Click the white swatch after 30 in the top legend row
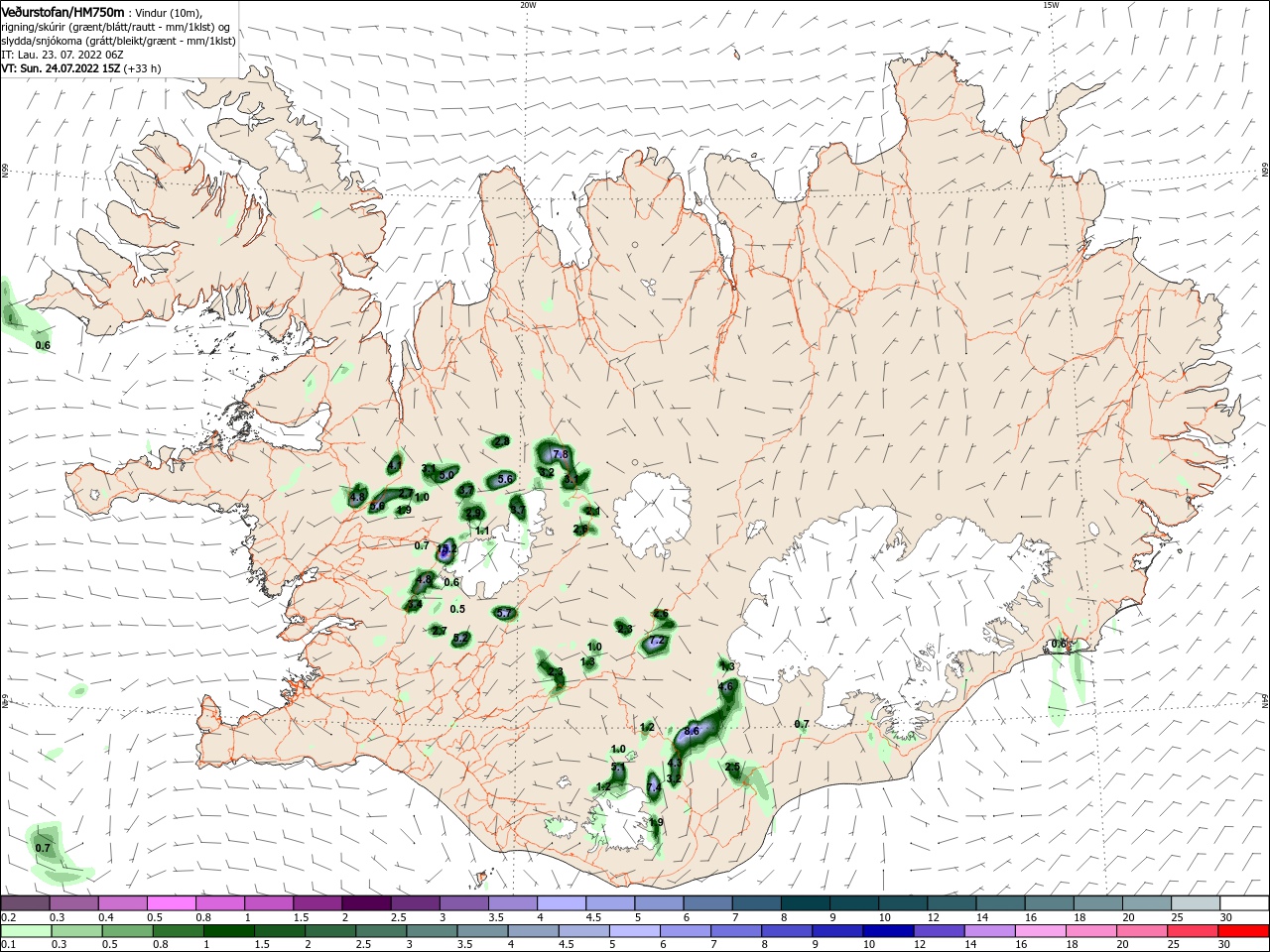The height and width of the screenshot is (952, 1270). [1244, 902]
